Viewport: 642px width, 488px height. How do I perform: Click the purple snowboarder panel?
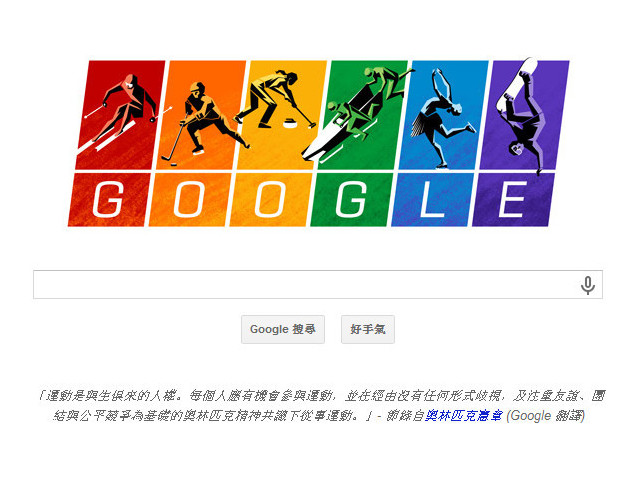click(x=524, y=115)
